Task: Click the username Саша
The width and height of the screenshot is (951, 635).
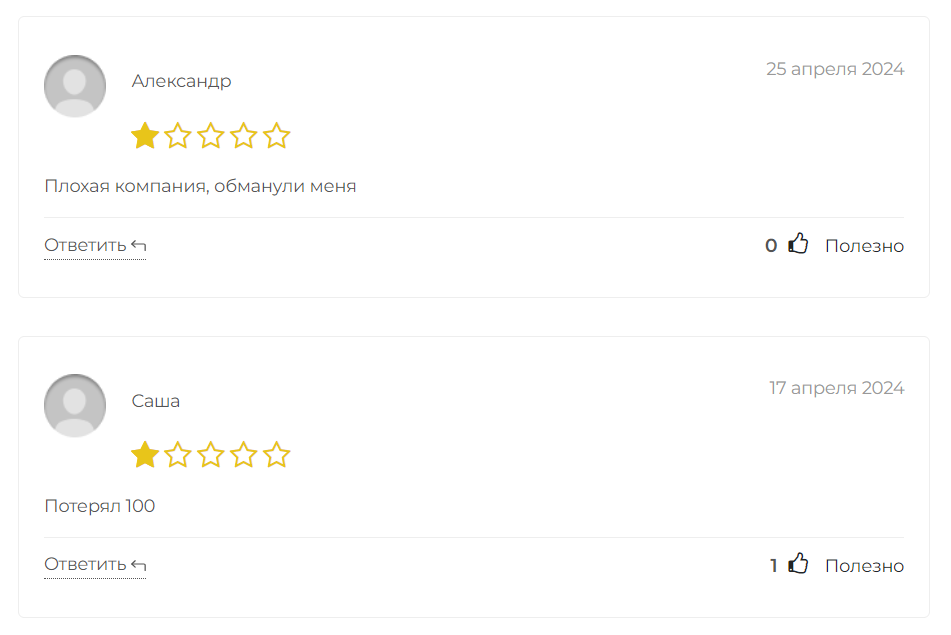Action: [156, 401]
